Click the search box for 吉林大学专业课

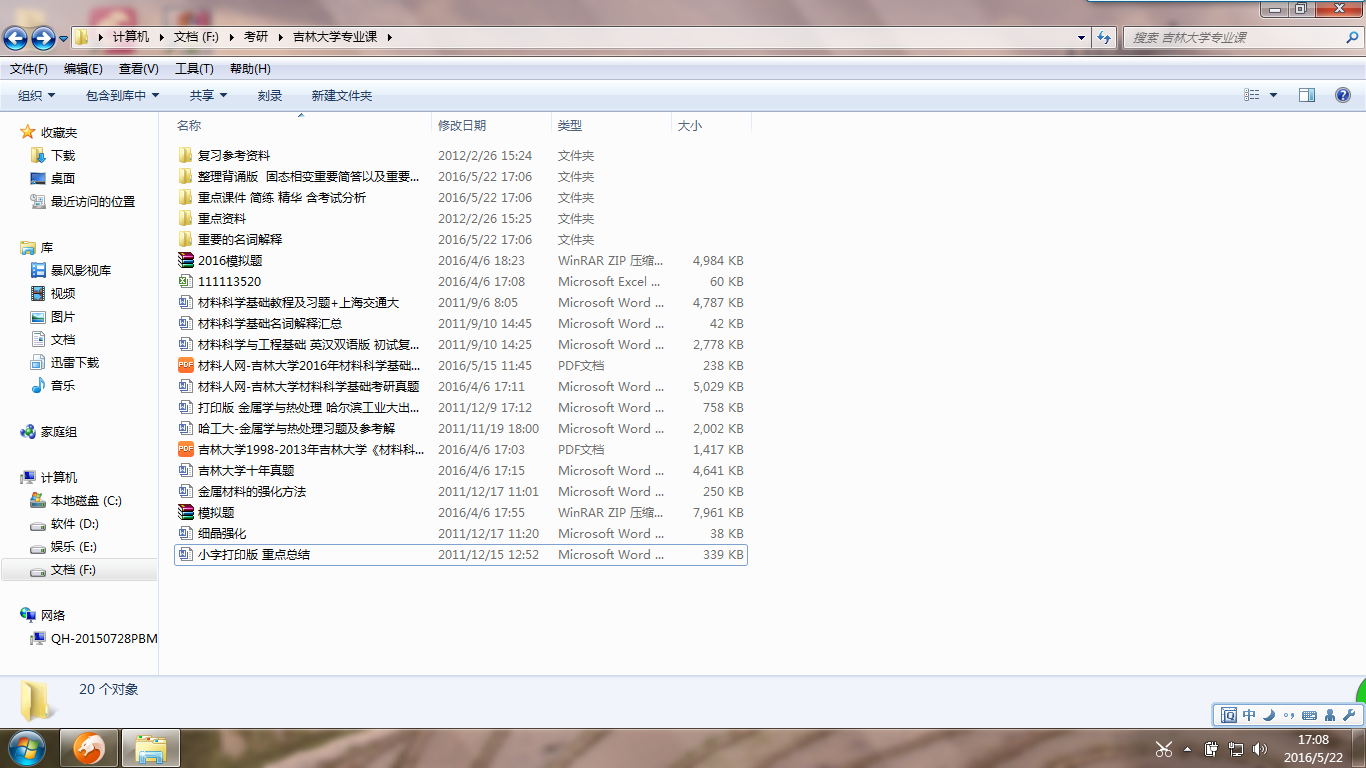click(1235, 38)
